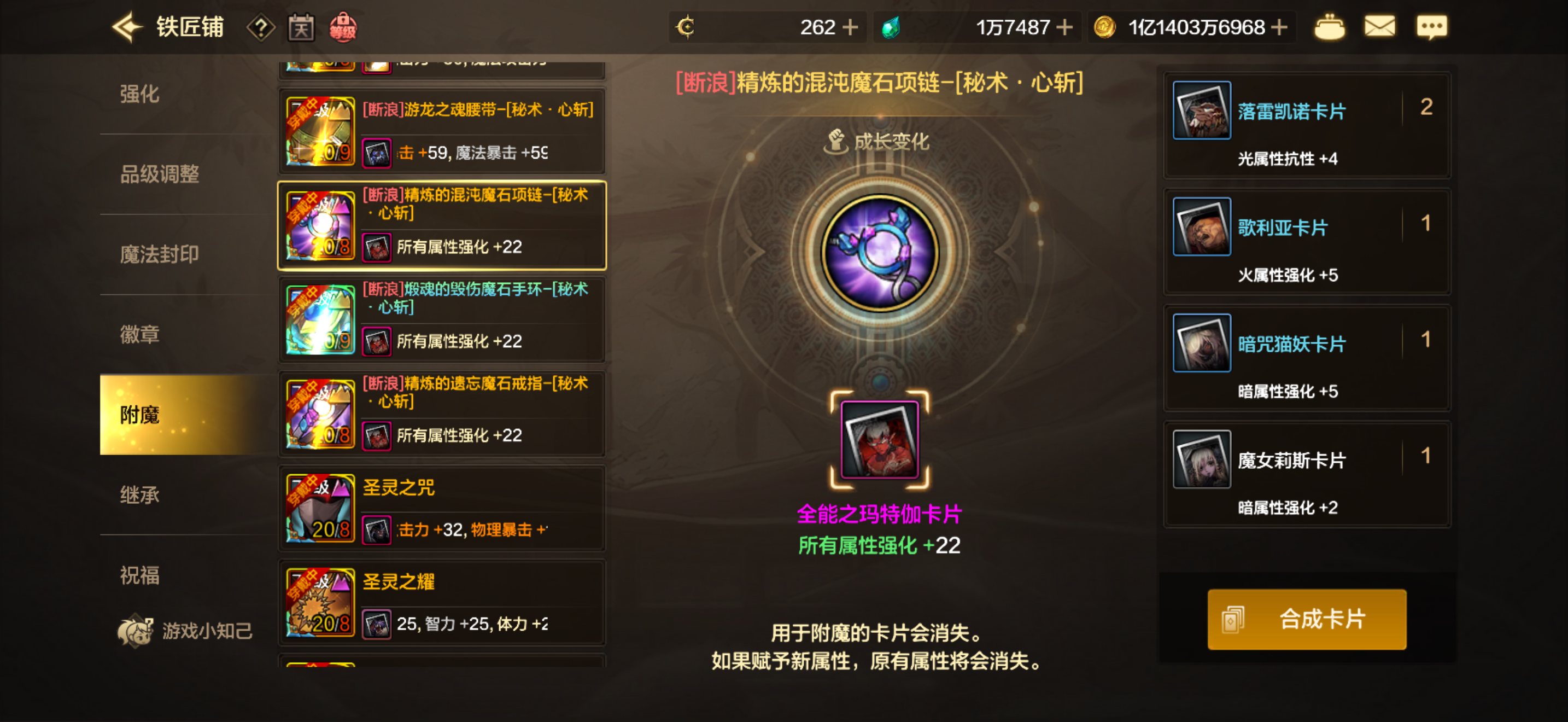
Task: Add green gems with plus button
Action: coord(1064,27)
